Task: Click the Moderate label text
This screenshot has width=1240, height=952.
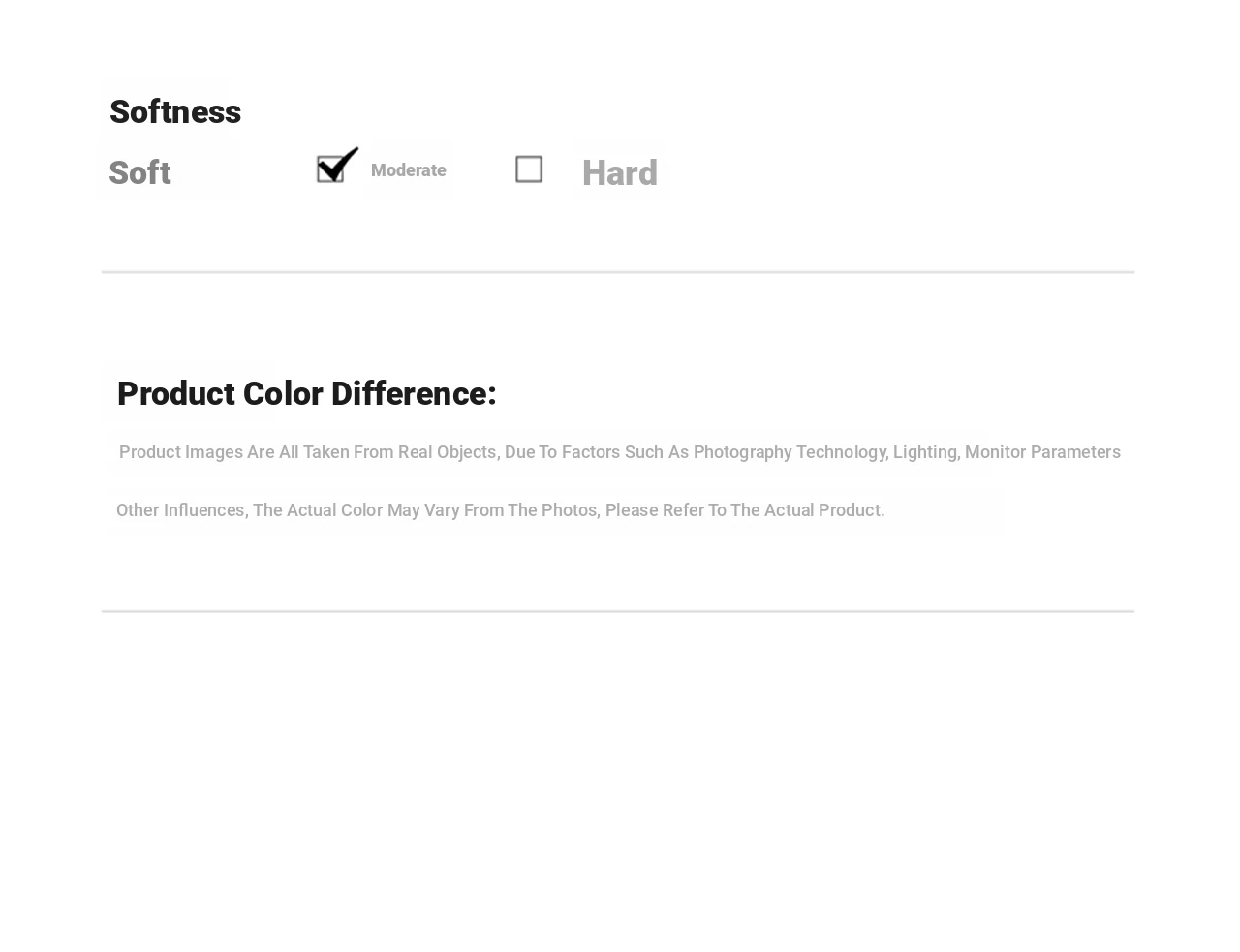Action: pos(408,170)
